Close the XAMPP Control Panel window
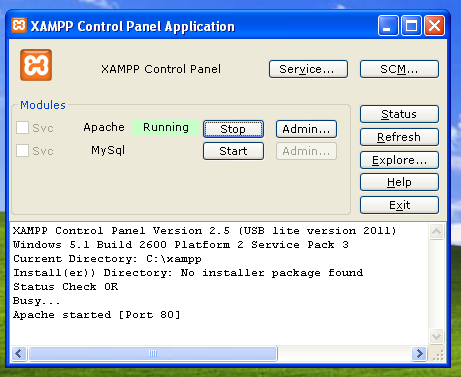 (x=434, y=25)
